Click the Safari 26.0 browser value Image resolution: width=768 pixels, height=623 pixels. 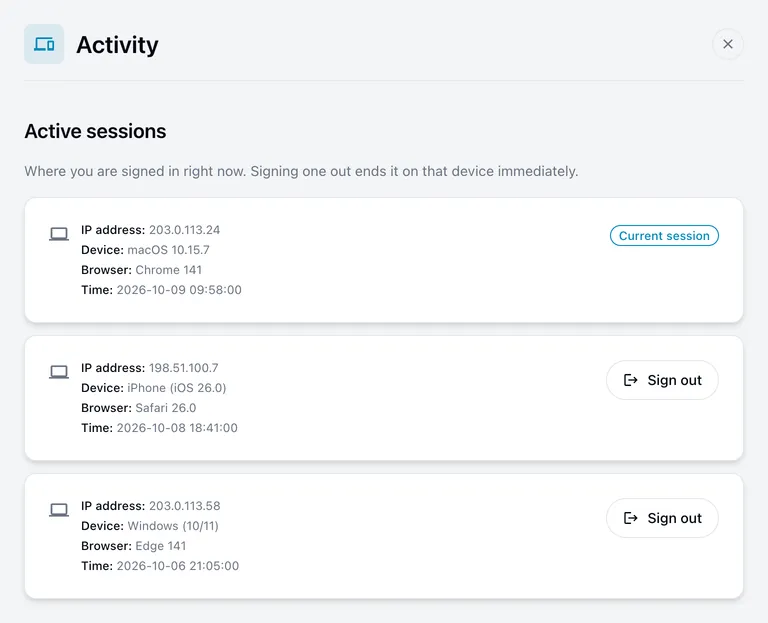click(x=166, y=408)
